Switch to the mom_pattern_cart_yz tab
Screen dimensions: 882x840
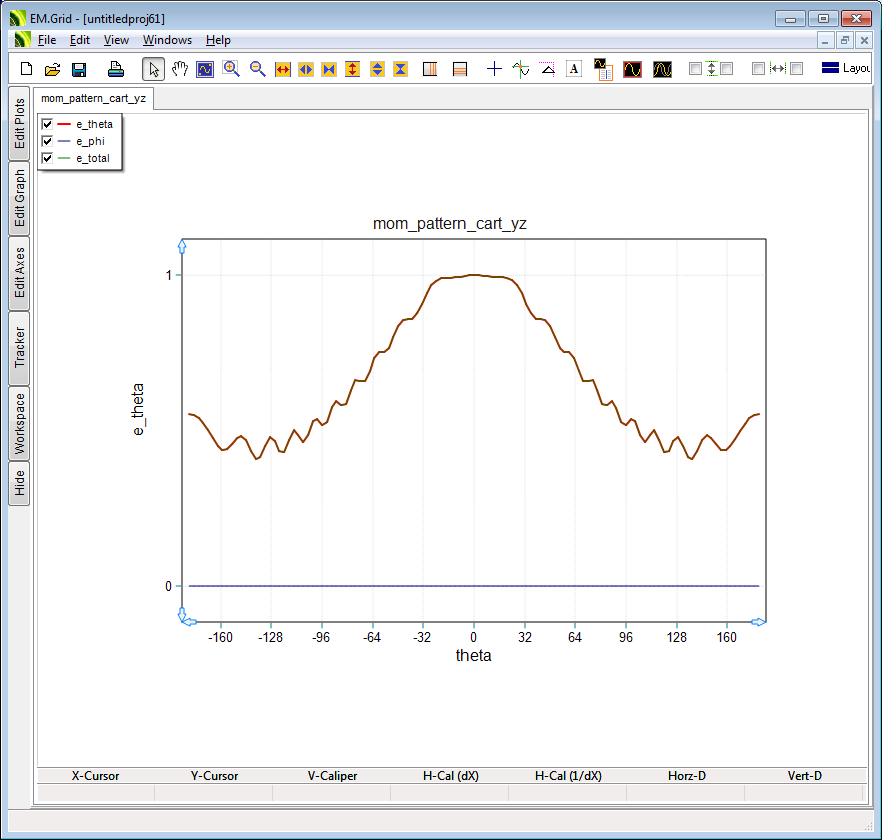pos(93,98)
